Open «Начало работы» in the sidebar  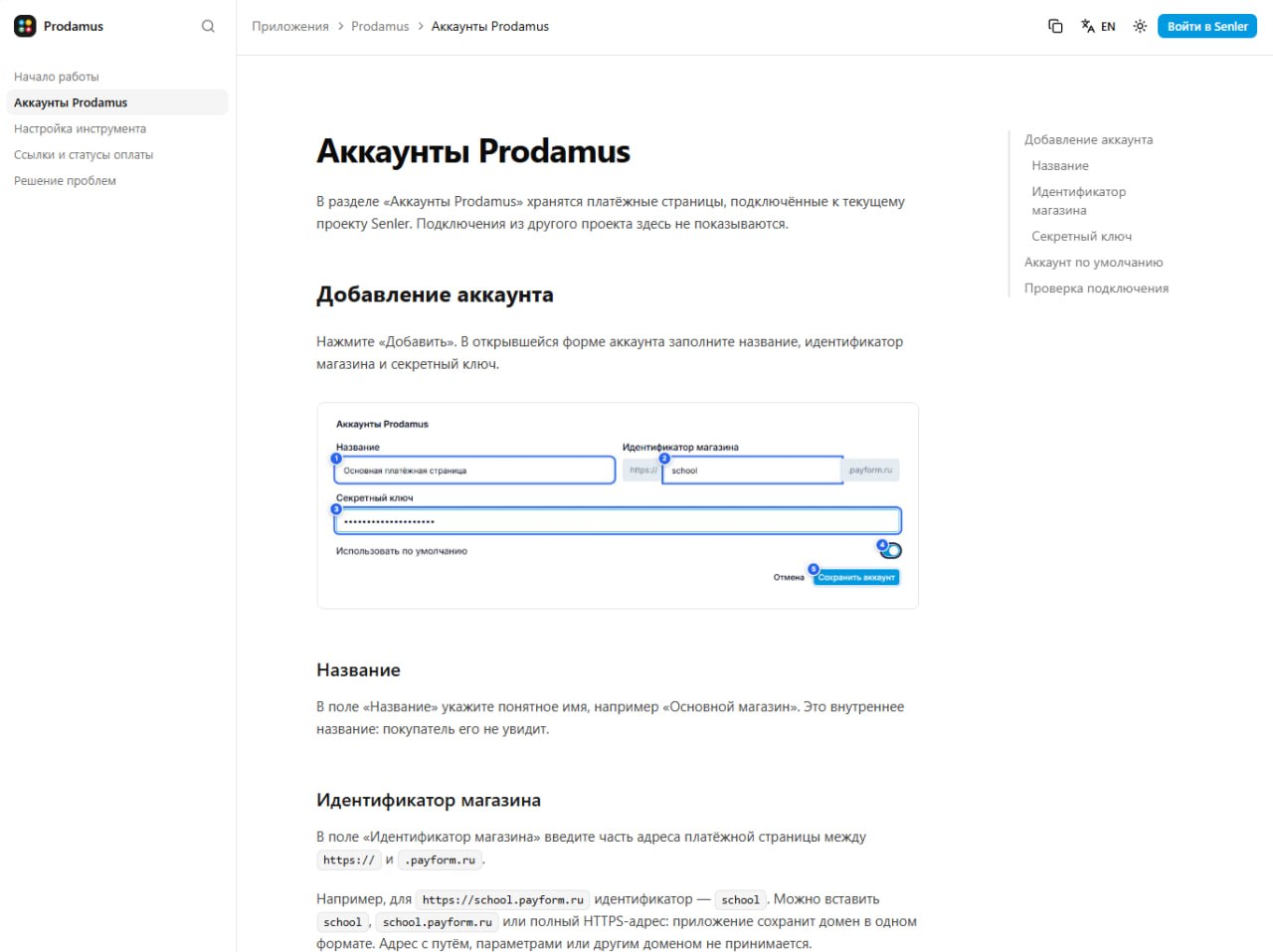coord(57,77)
